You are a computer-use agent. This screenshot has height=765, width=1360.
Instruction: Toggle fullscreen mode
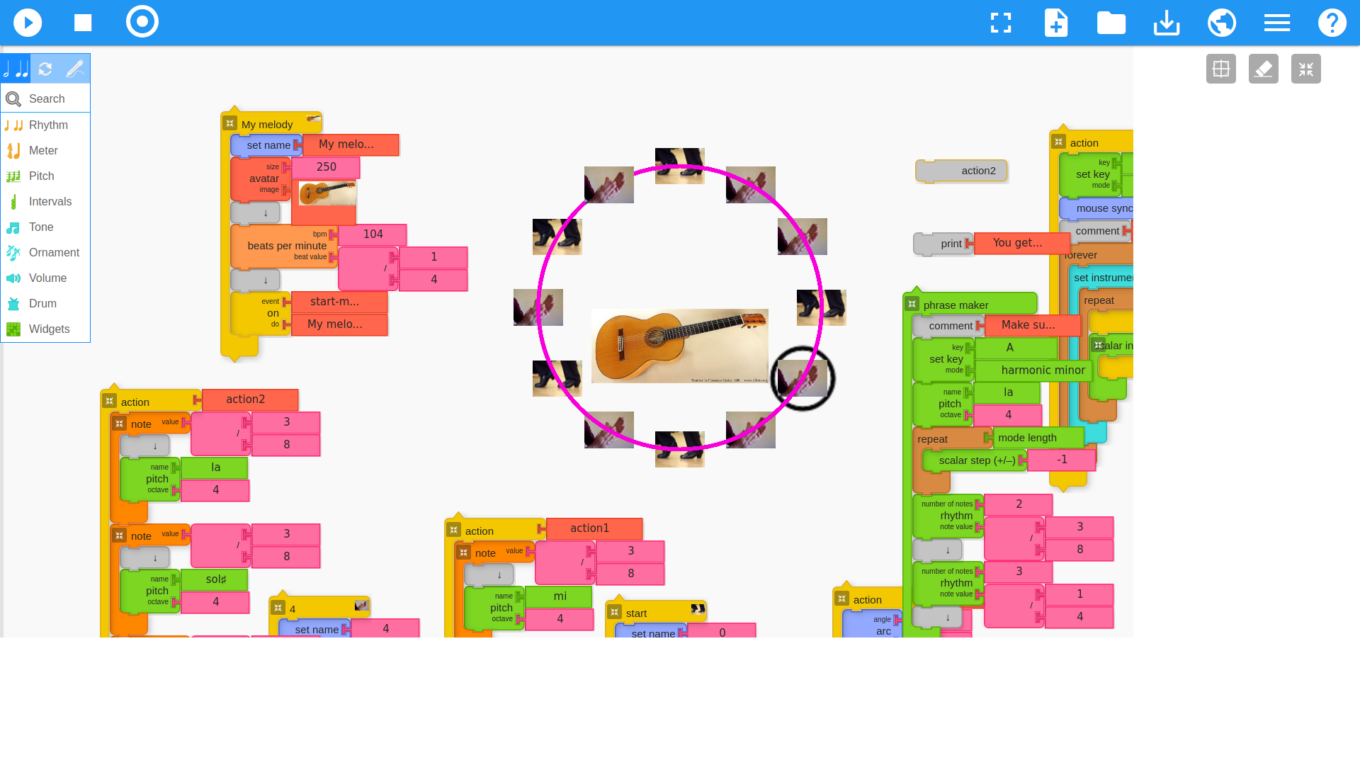[x=1001, y=22]
